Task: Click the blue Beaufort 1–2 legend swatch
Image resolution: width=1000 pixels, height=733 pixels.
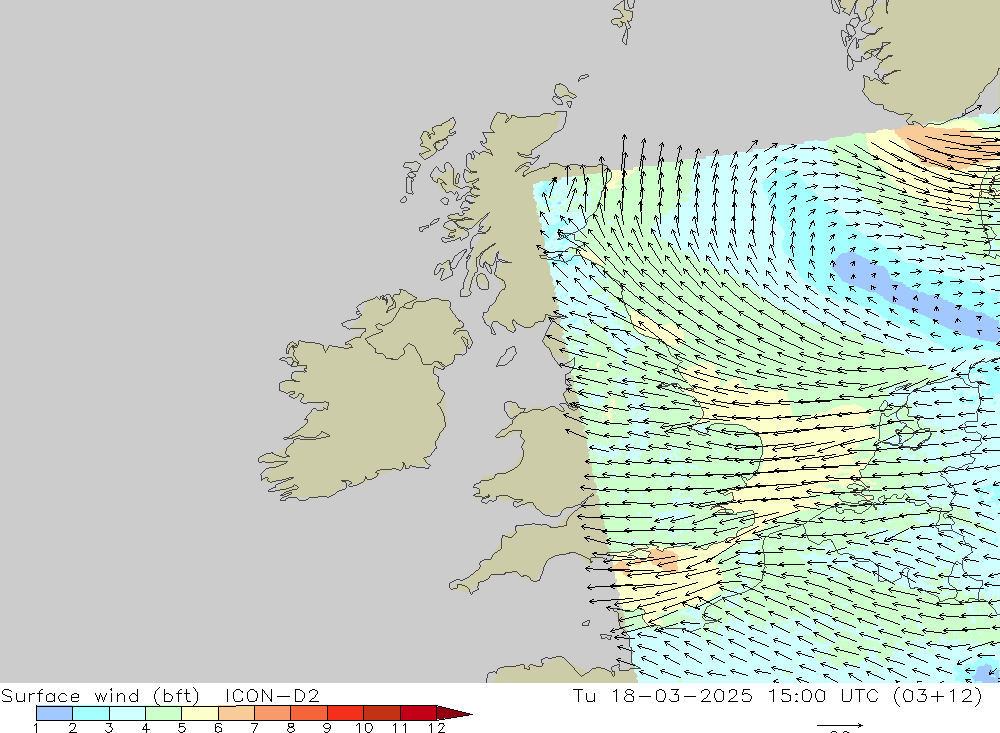Action: [54, 713]
